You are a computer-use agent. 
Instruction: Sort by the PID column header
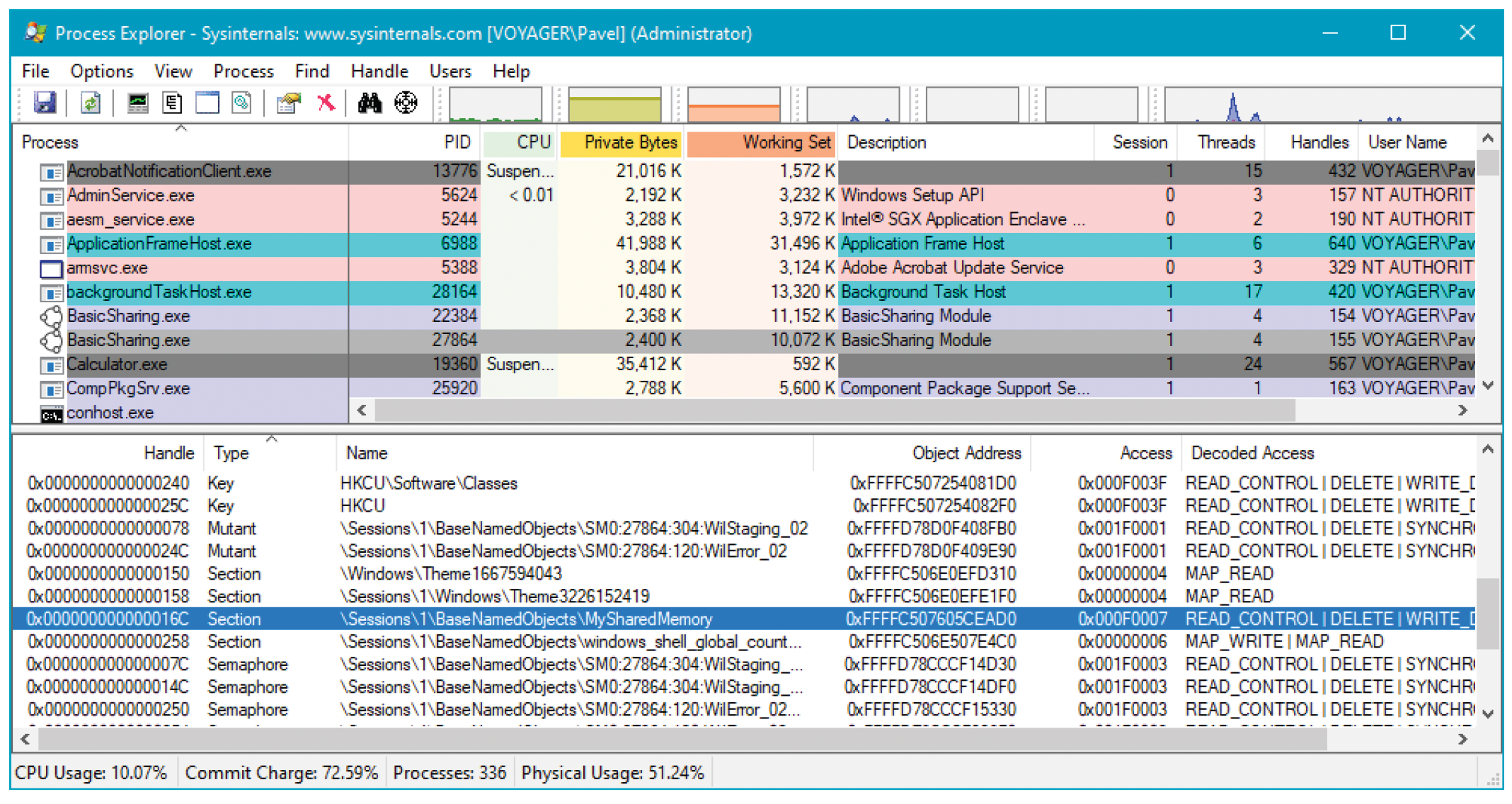tap(415, 143)
